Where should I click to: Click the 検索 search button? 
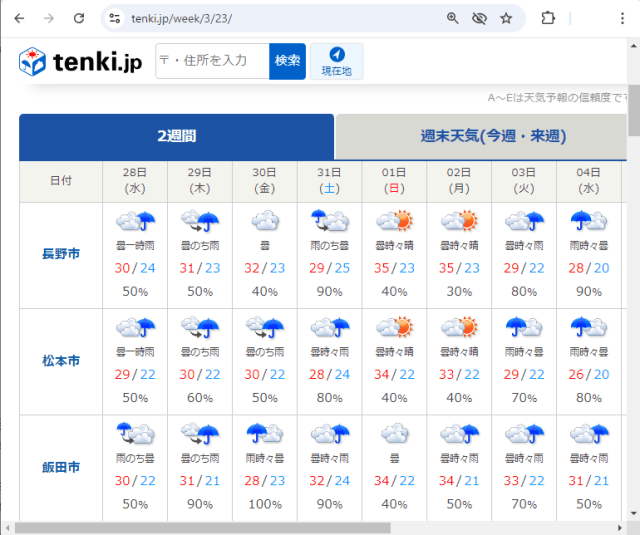click(x=287, y=61)
